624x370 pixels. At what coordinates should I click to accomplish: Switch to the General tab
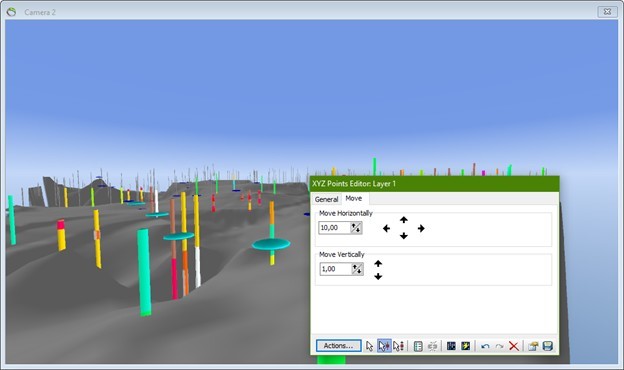point(326,199)
